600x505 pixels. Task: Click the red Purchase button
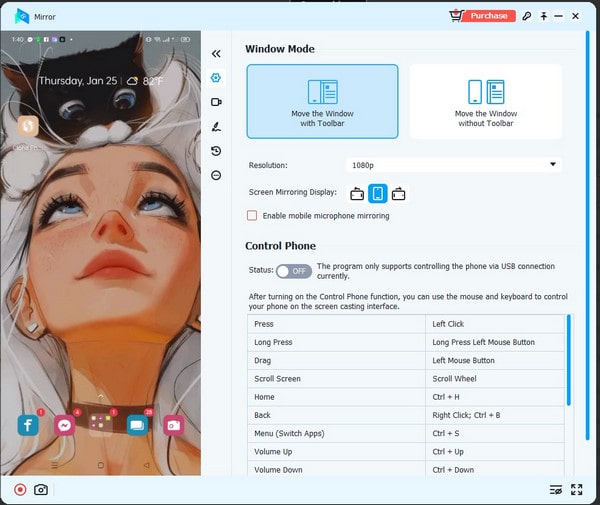[x=483, y=16]
